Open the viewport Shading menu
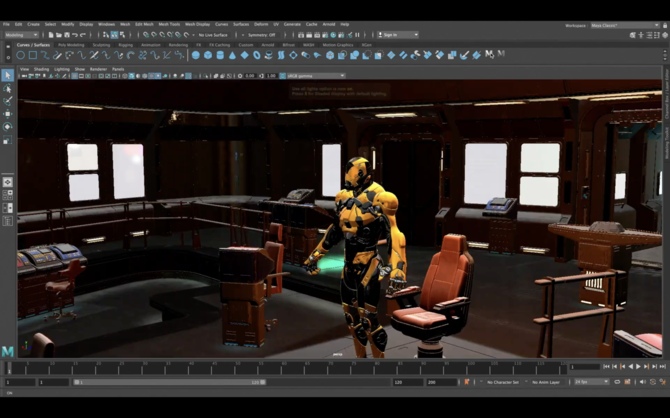670x418 pixels. [x=41, y=69]
